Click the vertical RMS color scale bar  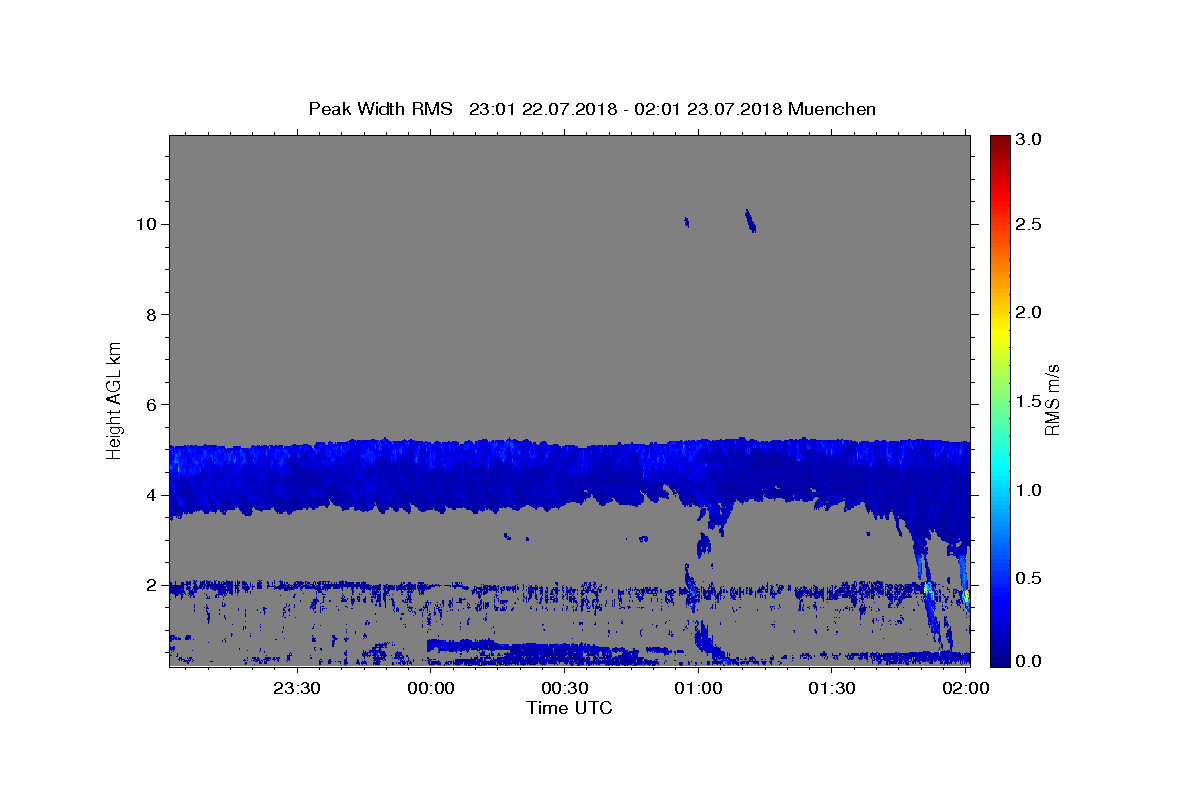tap(1000, 401)
